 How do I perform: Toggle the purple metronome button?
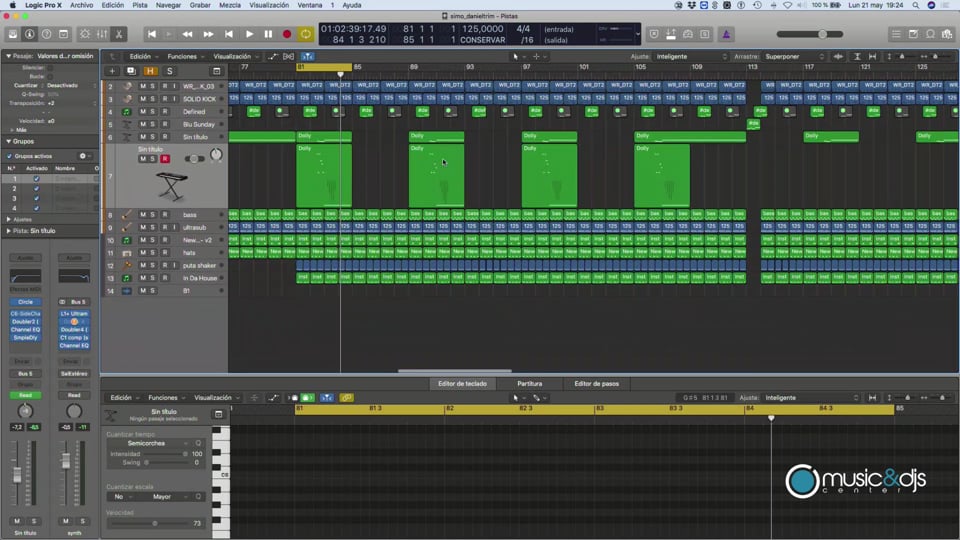tap(726, 34)
